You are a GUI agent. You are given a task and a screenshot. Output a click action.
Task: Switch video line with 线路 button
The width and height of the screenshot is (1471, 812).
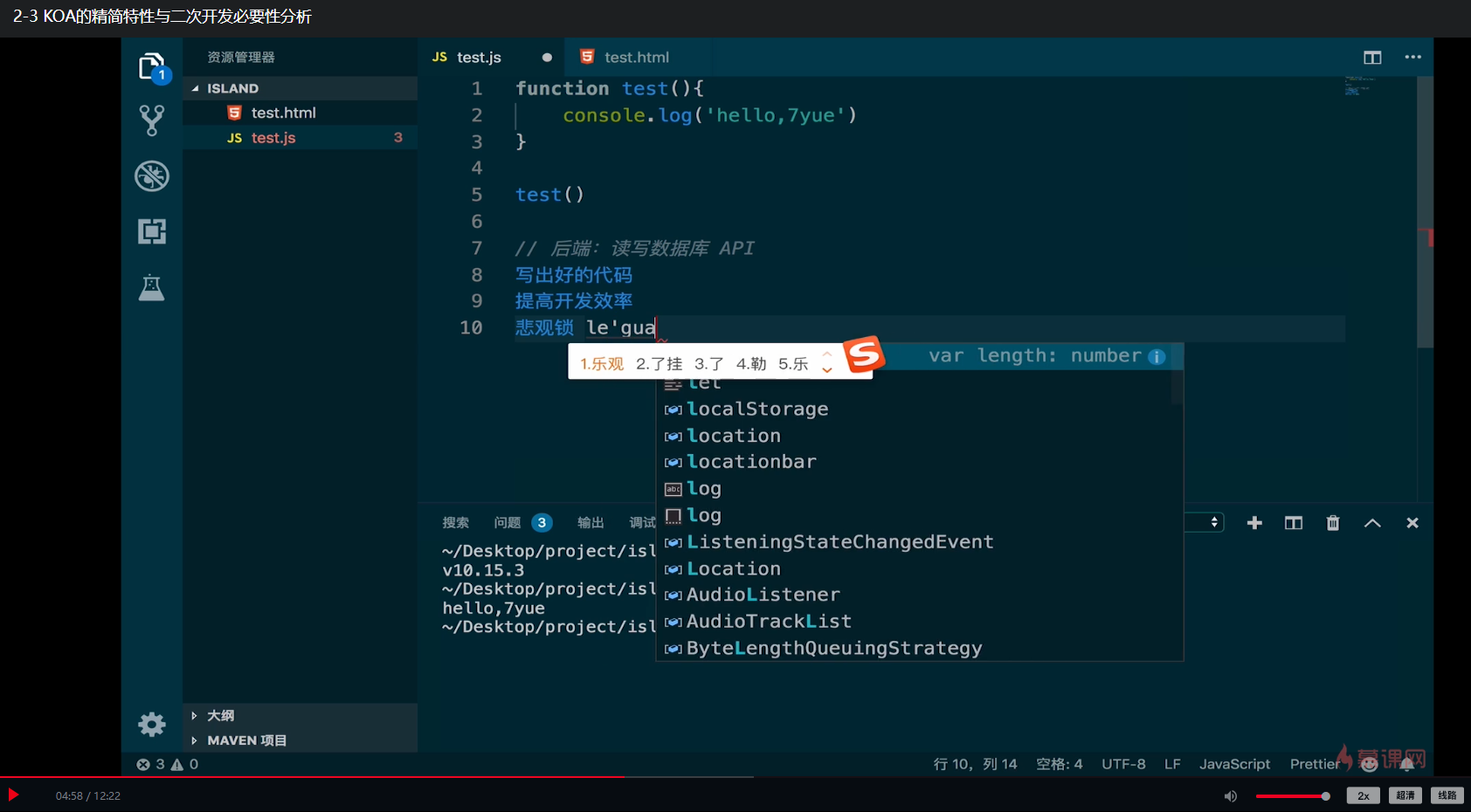click(1447, 795)
